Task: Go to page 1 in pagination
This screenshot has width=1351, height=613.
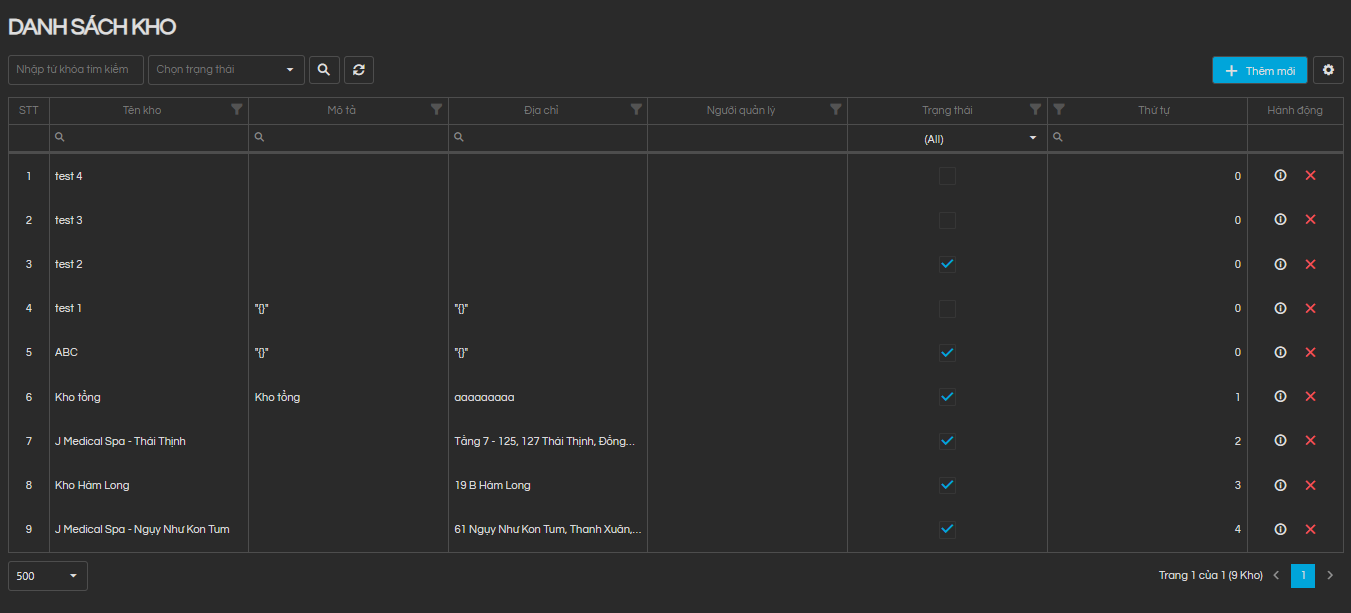Action: click(x=1302, y=575)
